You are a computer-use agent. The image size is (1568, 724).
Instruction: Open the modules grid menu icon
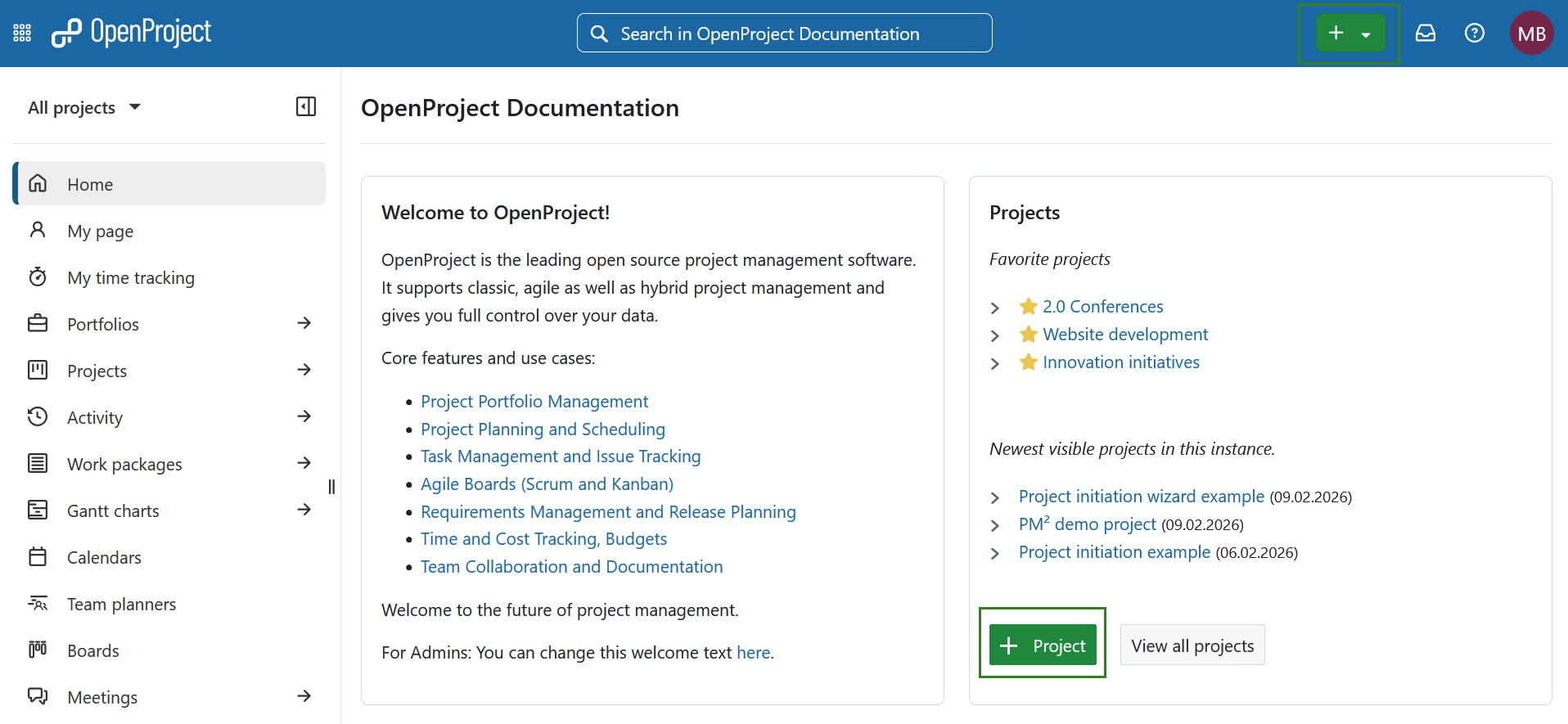point(22,34)
